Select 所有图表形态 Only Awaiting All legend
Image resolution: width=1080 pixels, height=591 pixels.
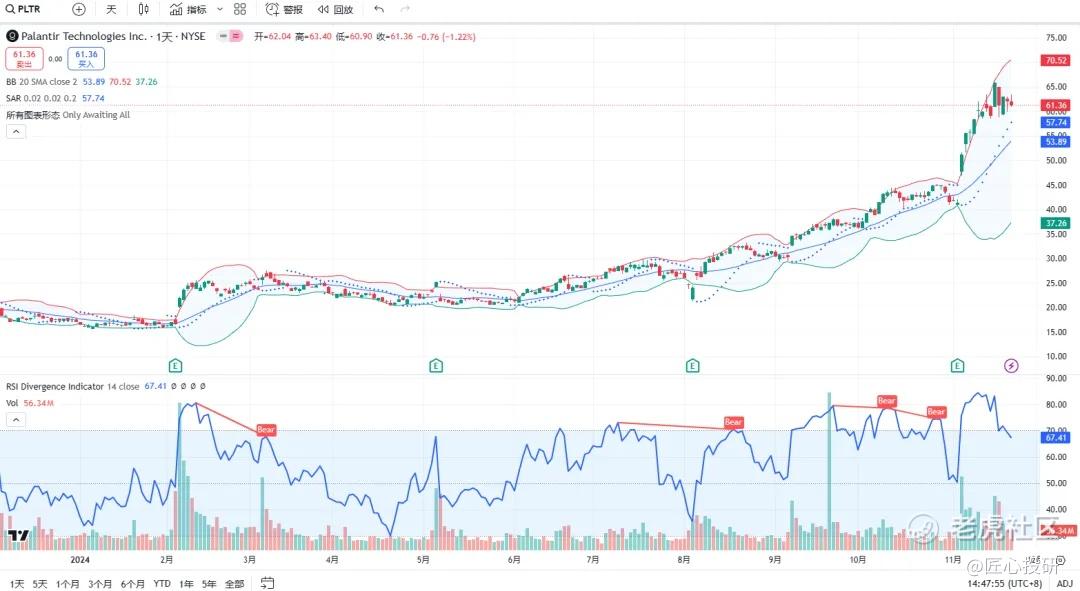click(x=68, y=114)
